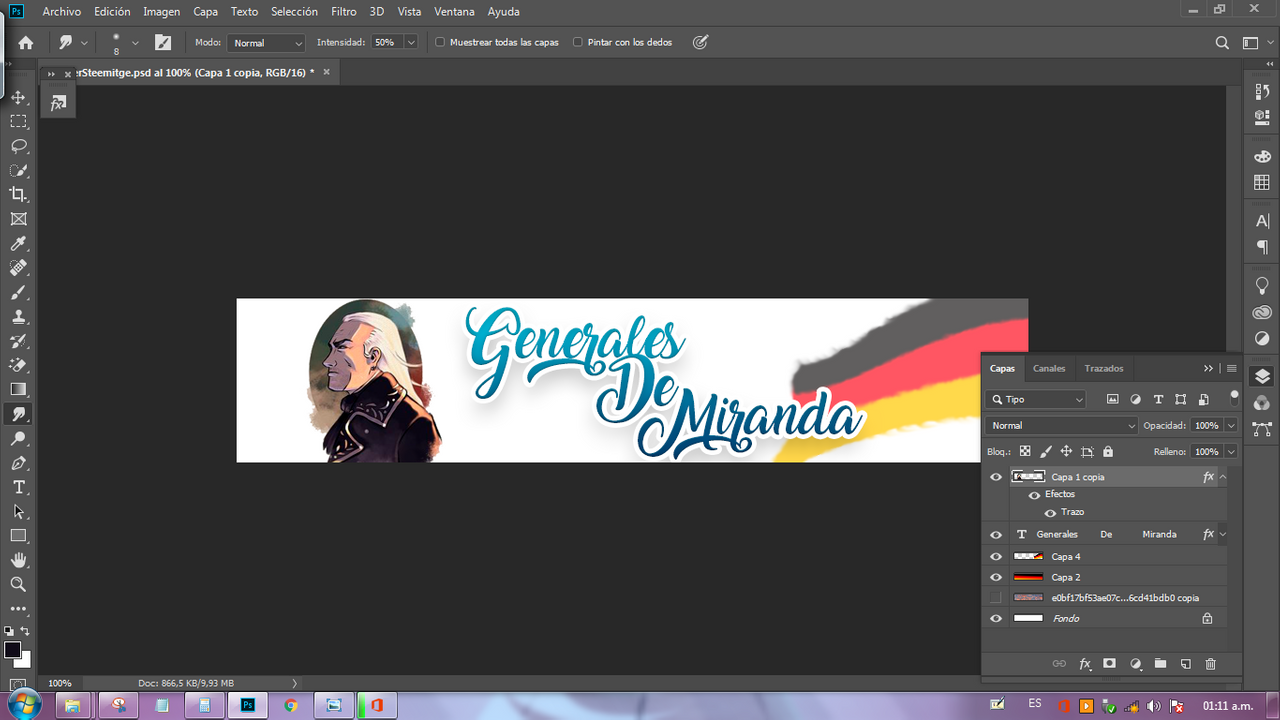This screenshot has width=1280, height=720.
Task: Toggle visibility of Trazo effect
Action: click(1050, 513)
